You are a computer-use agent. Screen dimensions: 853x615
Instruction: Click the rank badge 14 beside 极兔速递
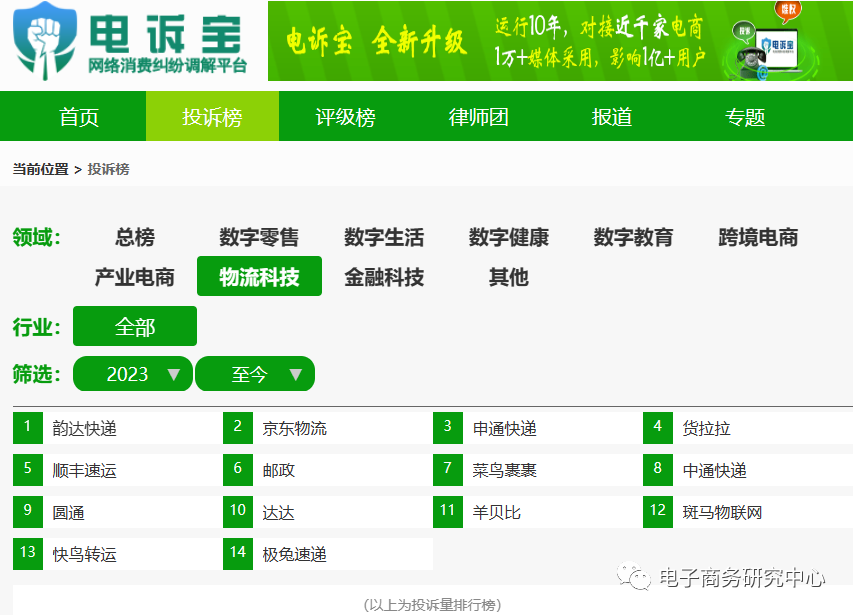237,553
